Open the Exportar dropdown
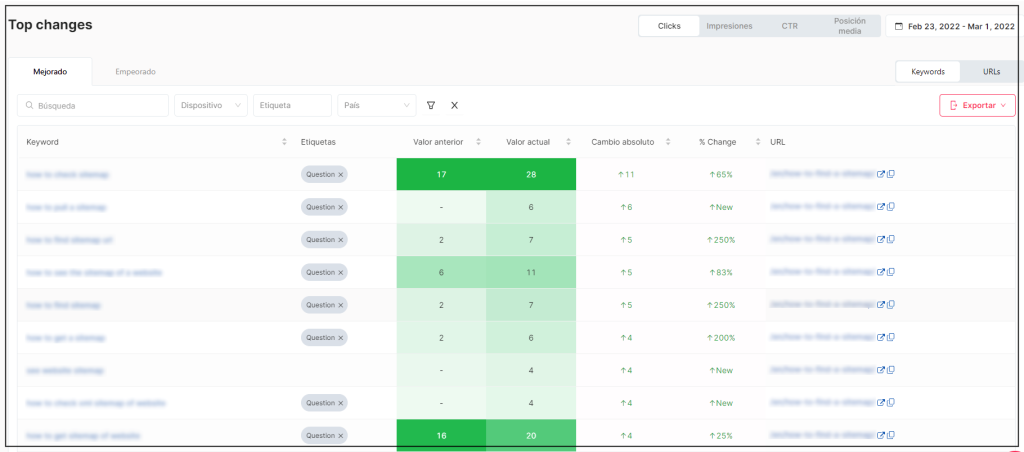This screenshot has width=1024, height=452. pos(977,105)
